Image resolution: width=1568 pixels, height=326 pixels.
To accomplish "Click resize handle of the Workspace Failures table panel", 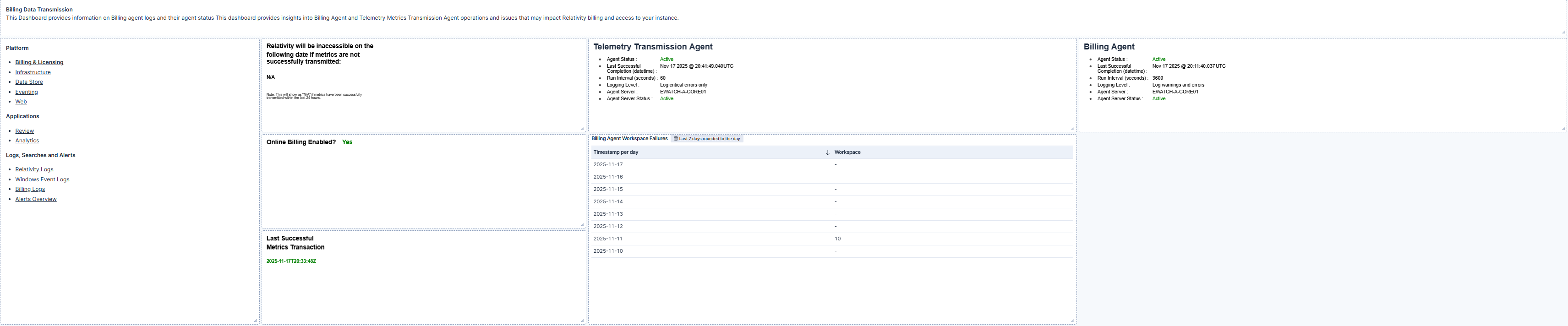I will (1072, 320).
